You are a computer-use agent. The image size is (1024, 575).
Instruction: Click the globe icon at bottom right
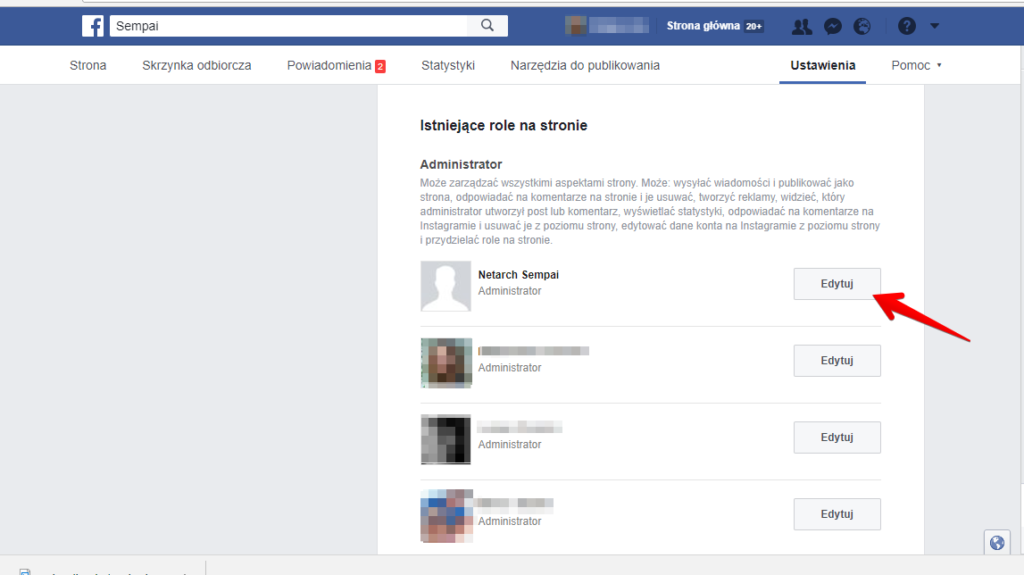997,543
